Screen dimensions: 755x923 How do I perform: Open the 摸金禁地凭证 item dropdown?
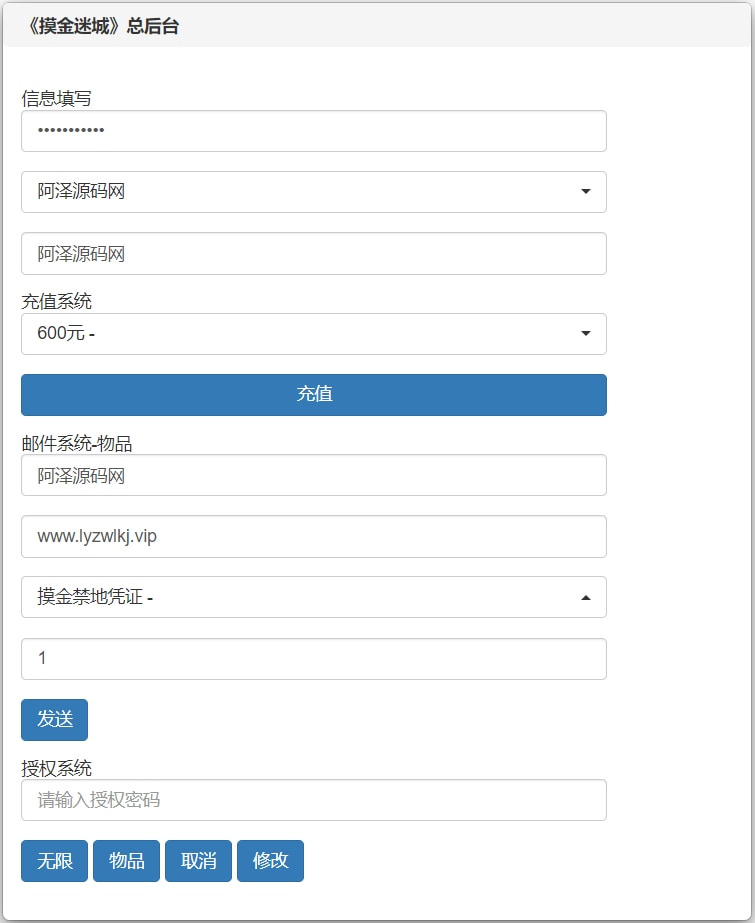[300, 598]
